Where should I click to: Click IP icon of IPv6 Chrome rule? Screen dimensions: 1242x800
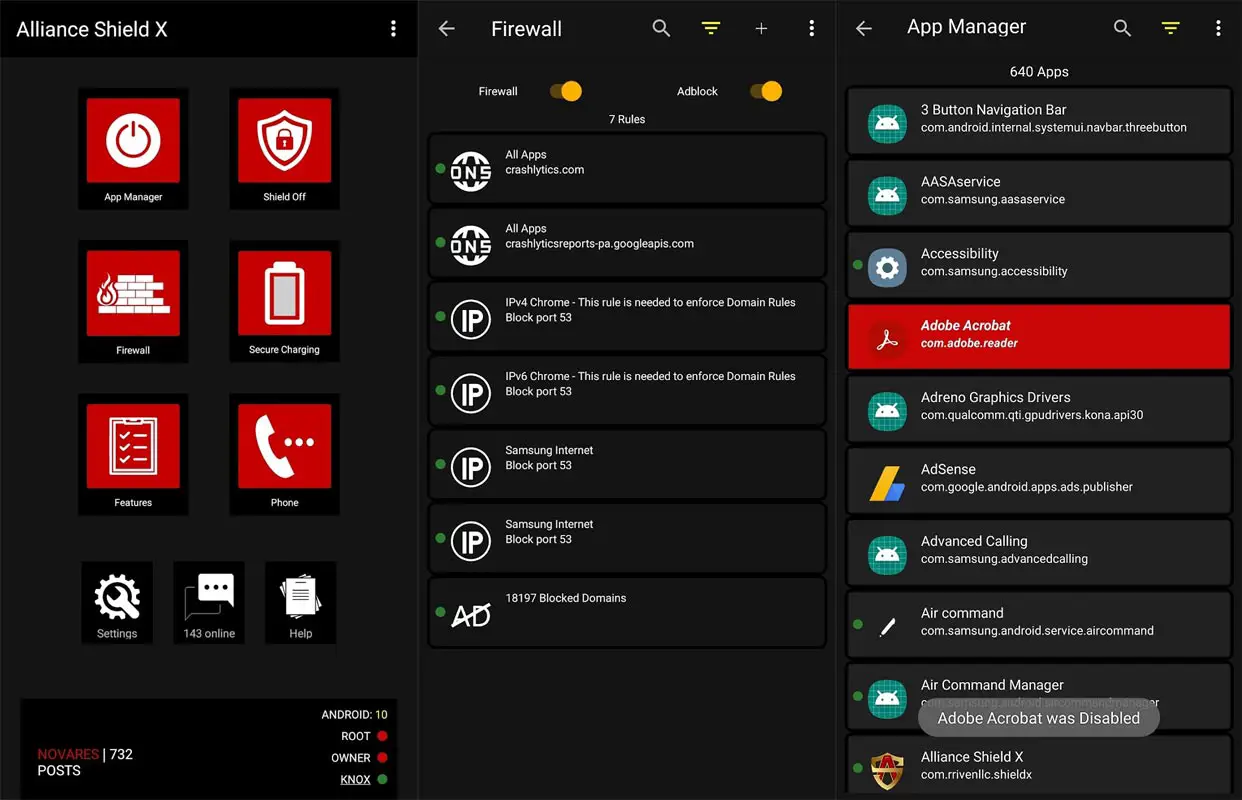click(471, 394)
